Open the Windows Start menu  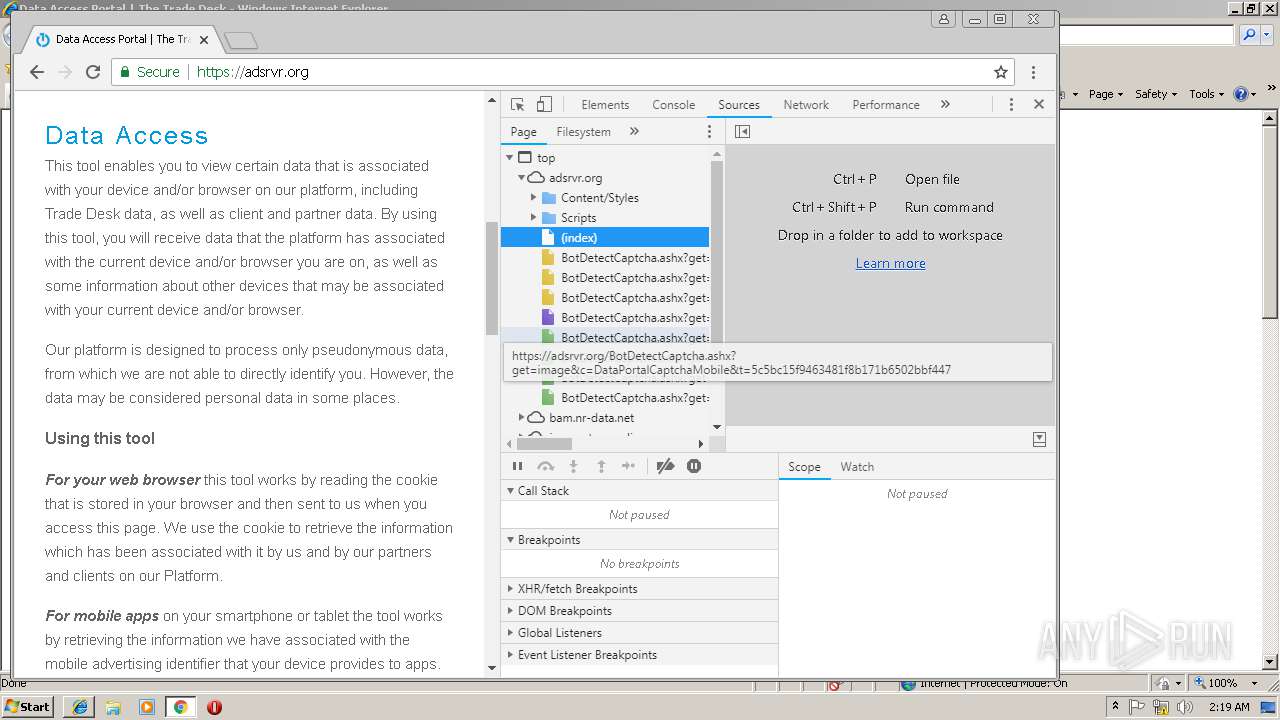(x=28, y=706)
